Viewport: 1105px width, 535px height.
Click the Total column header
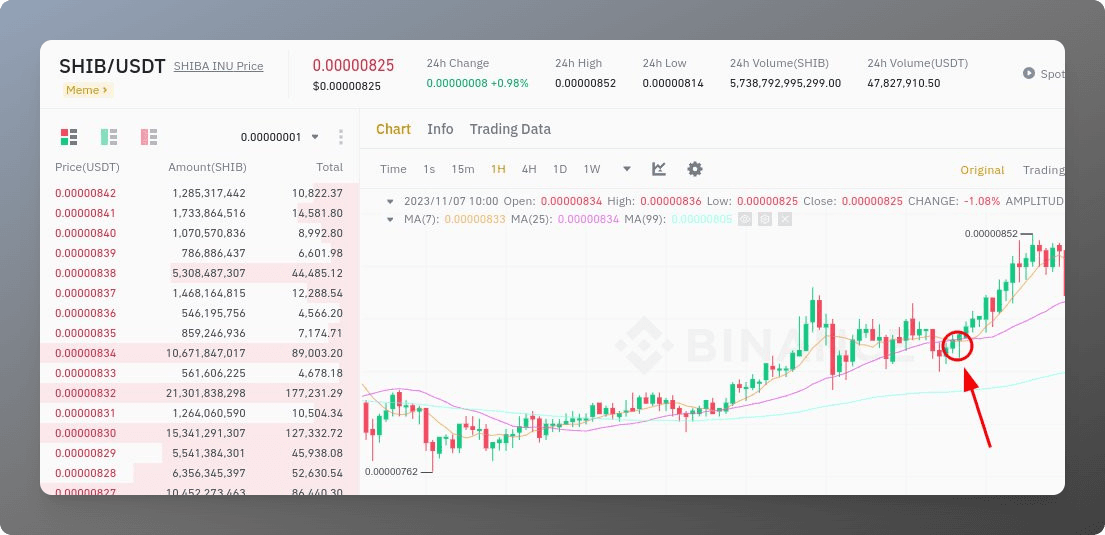330,167
